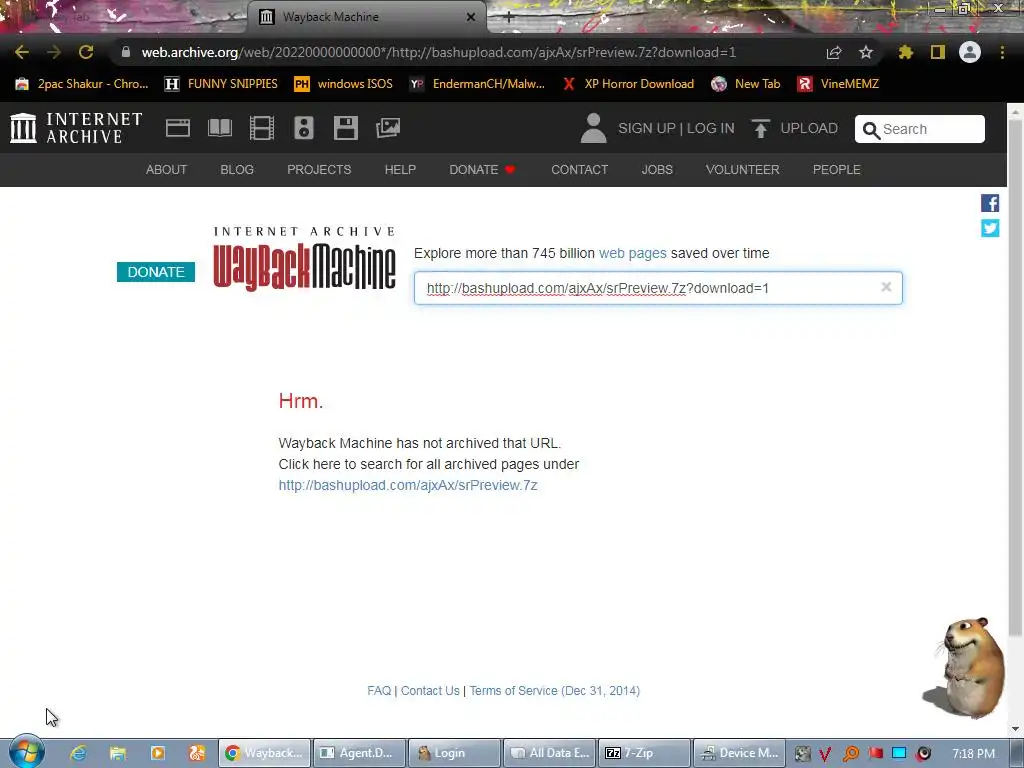
Task: Open the Contact Us footer link
Action: (430, 691)
